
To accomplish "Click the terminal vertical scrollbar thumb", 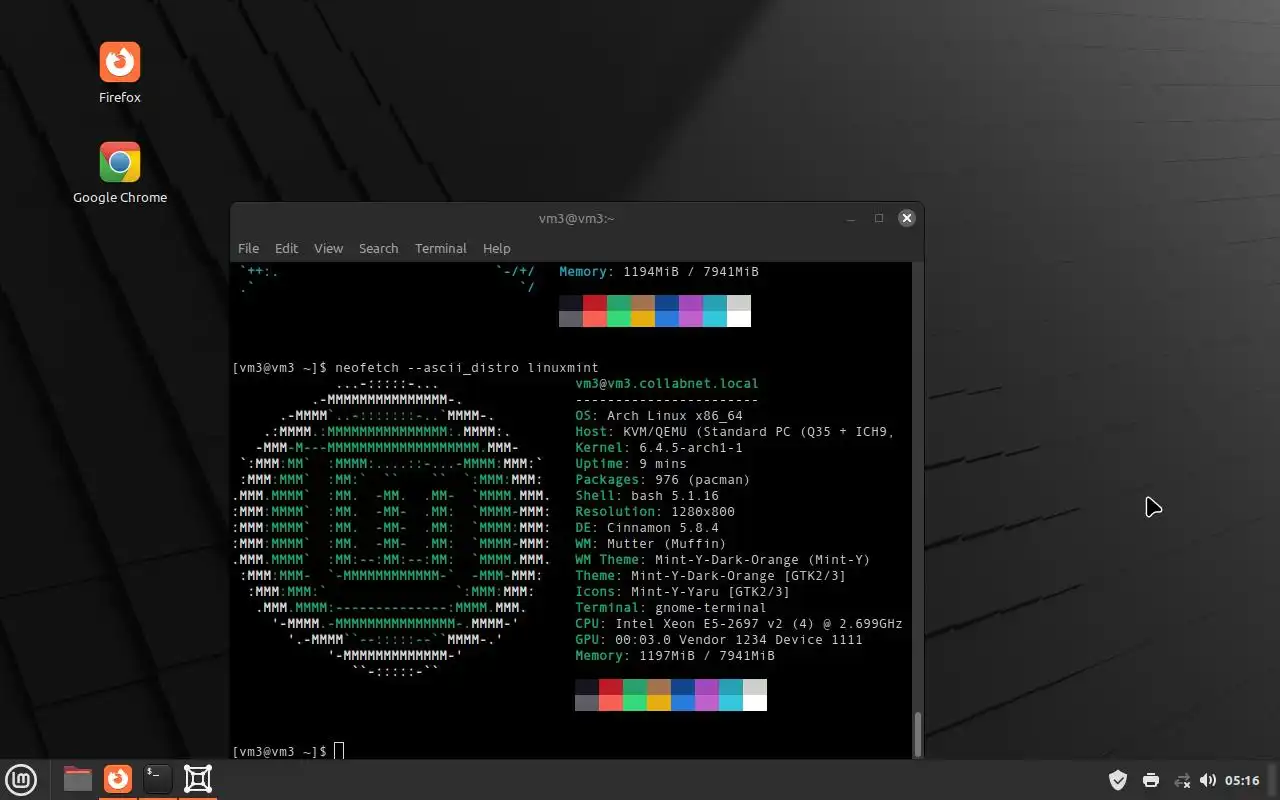I will tap(918, 734).
